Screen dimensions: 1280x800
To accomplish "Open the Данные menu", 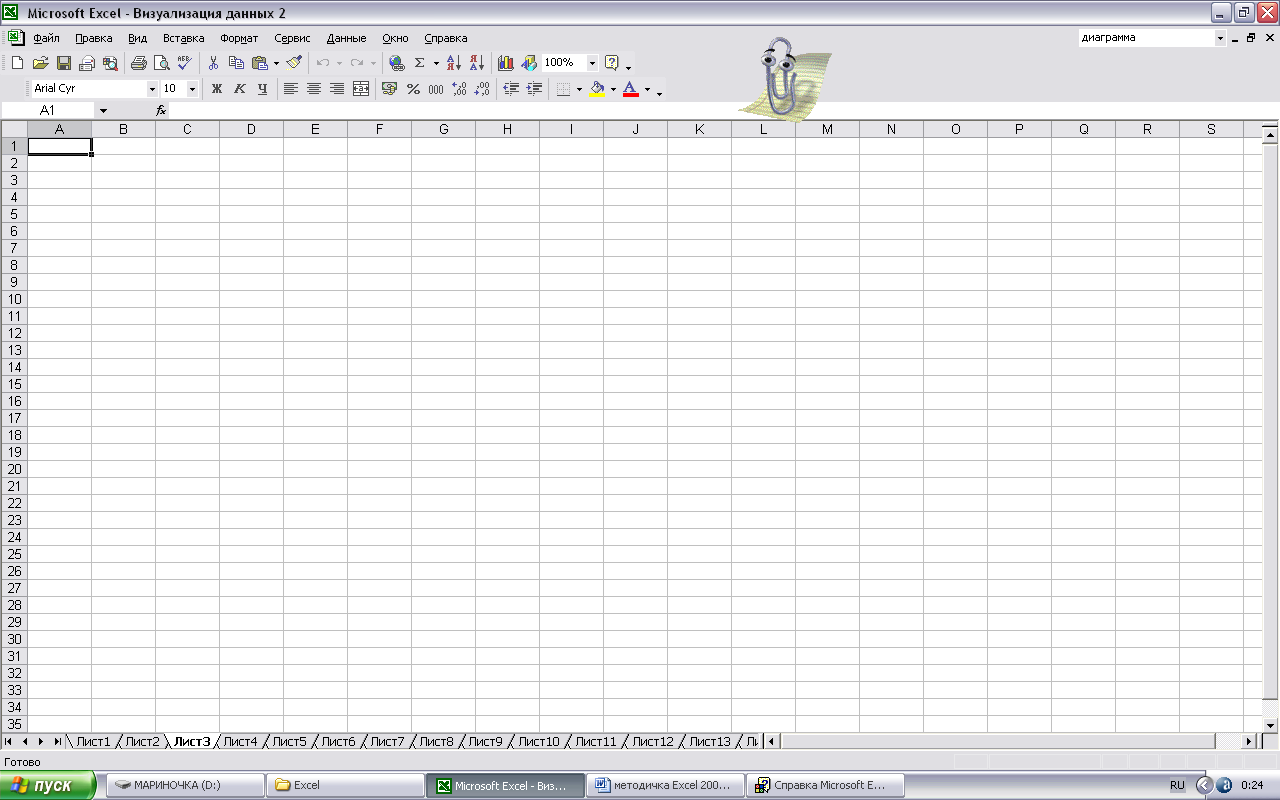I will coord(346,38).
